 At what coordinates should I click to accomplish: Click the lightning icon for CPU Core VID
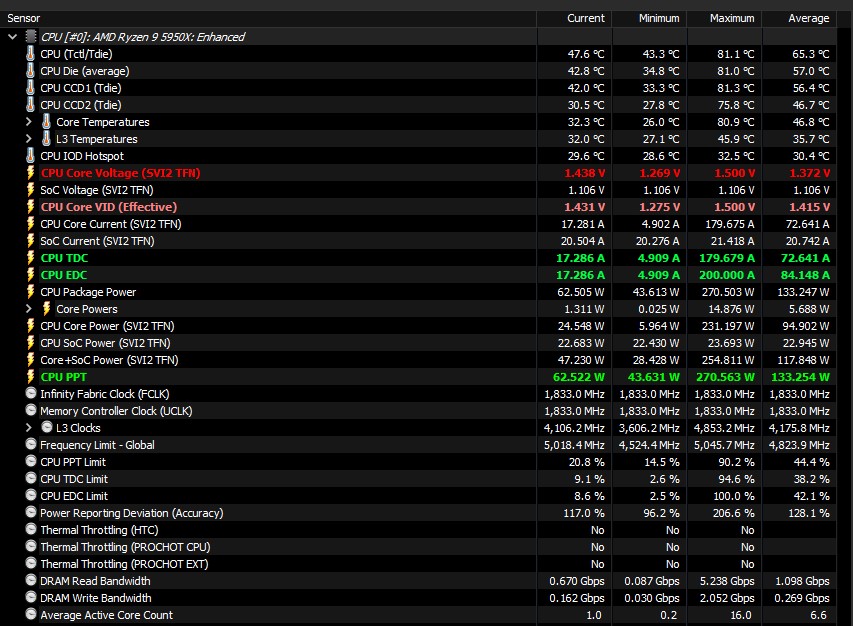tap(30, 207)
